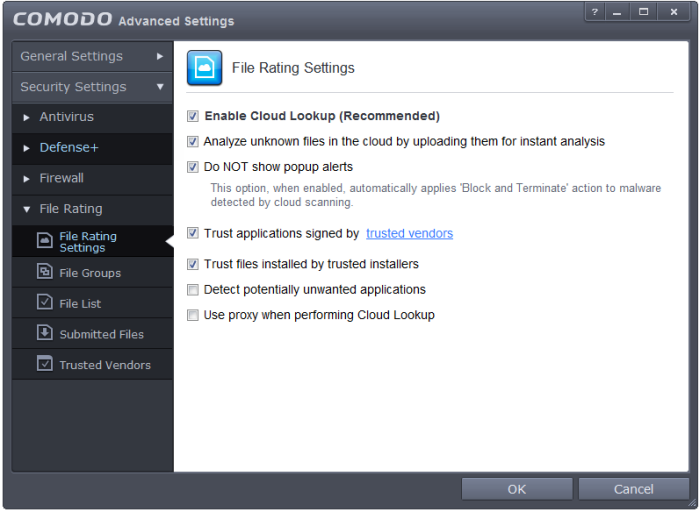Click 'Detect potentially unwanted applications' label

coord(315,290)
